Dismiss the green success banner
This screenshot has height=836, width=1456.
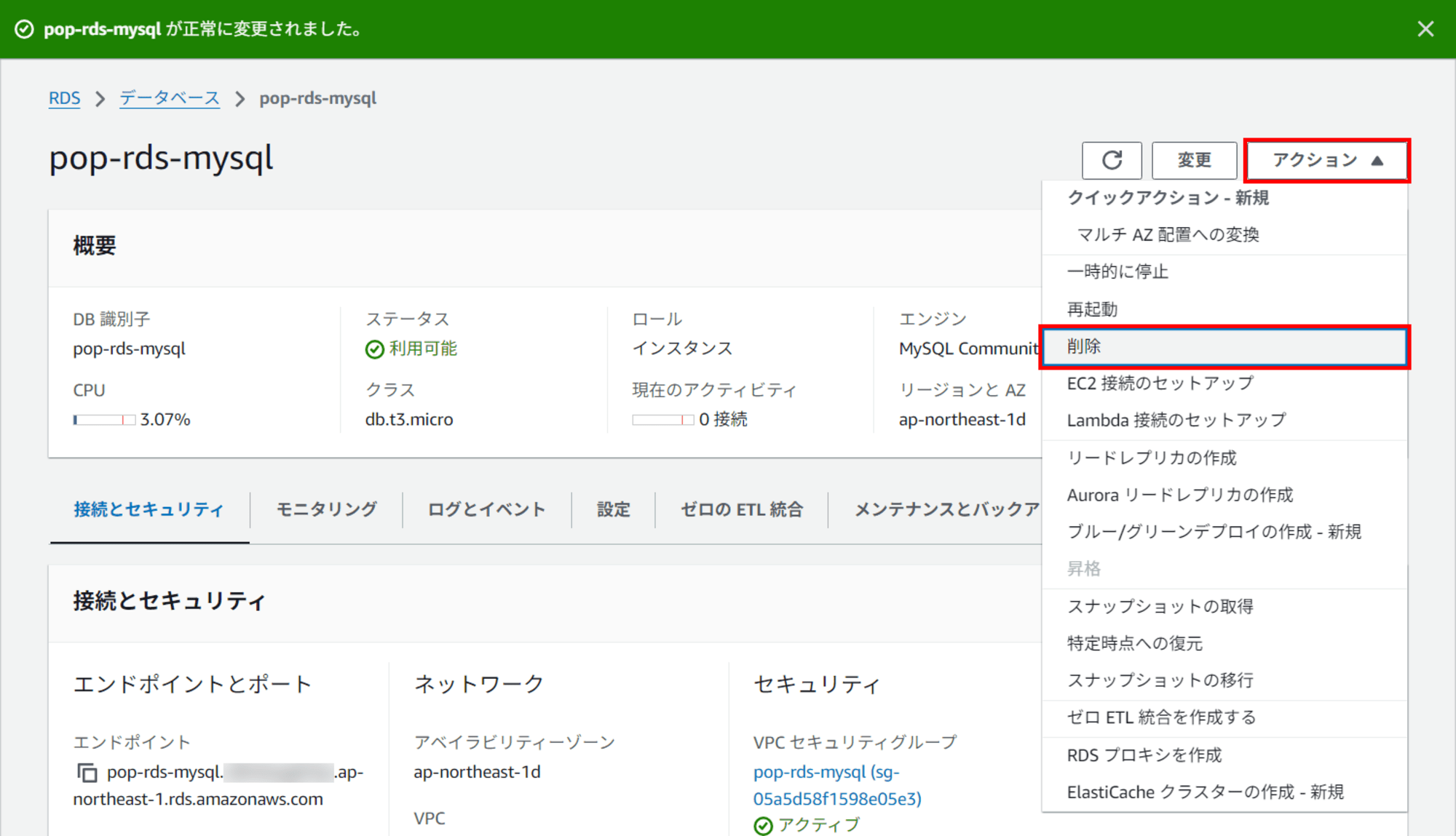[1425, 29]
